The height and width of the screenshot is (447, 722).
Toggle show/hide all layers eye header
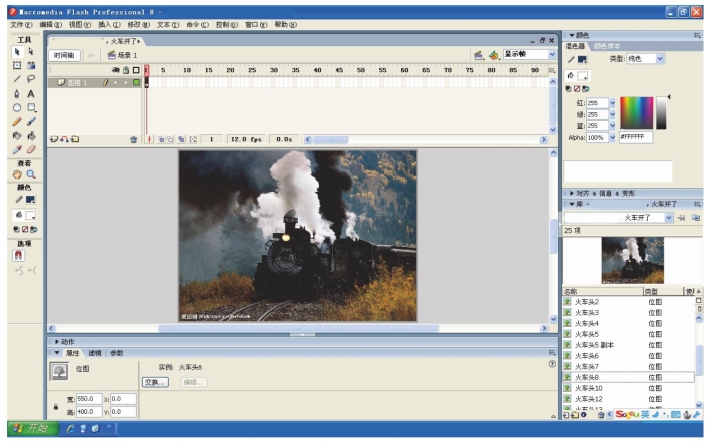[x=116, y=70]
